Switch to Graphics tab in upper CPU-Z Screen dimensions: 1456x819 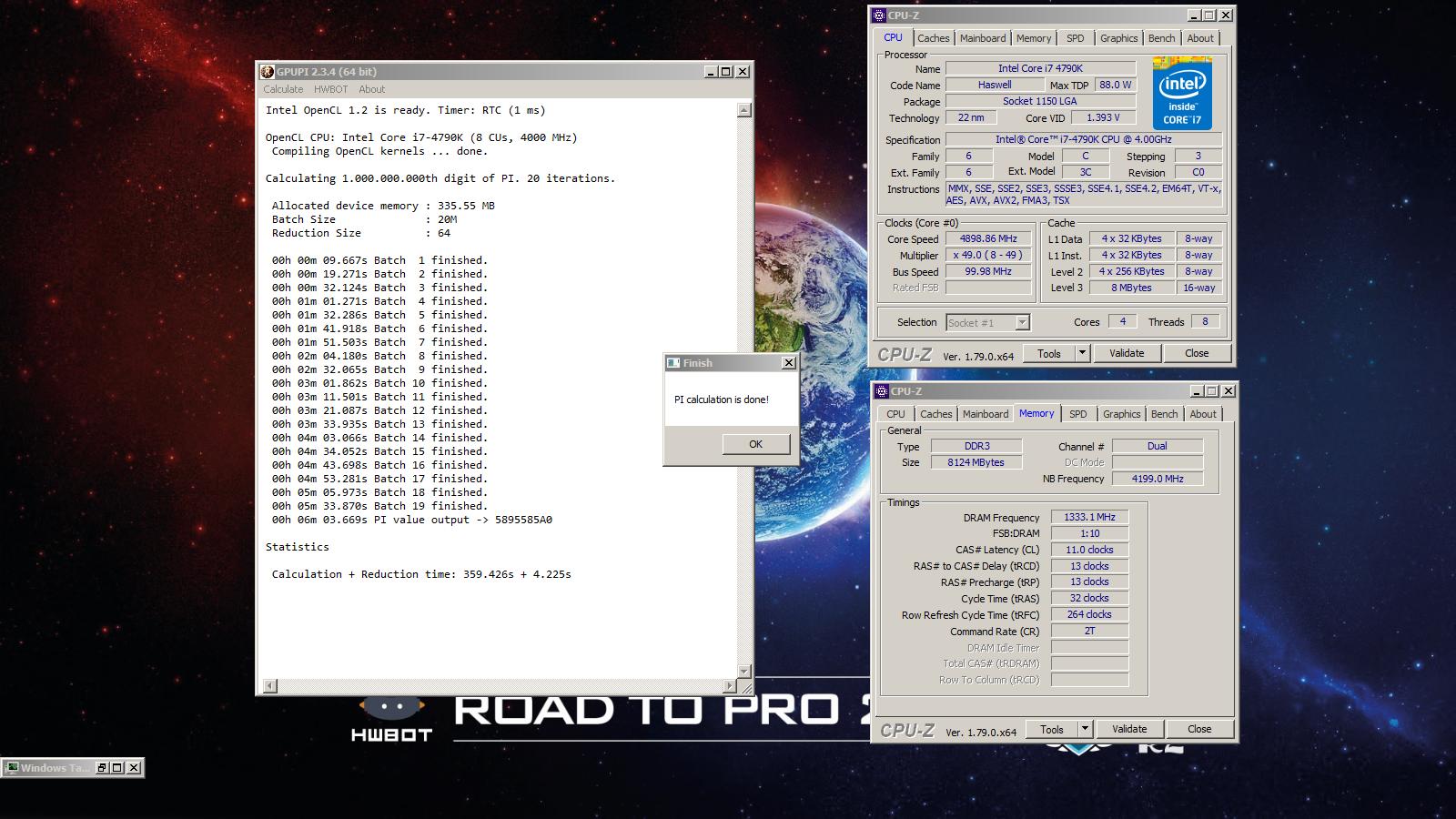pyautogui.click(x=1118, y=38)
